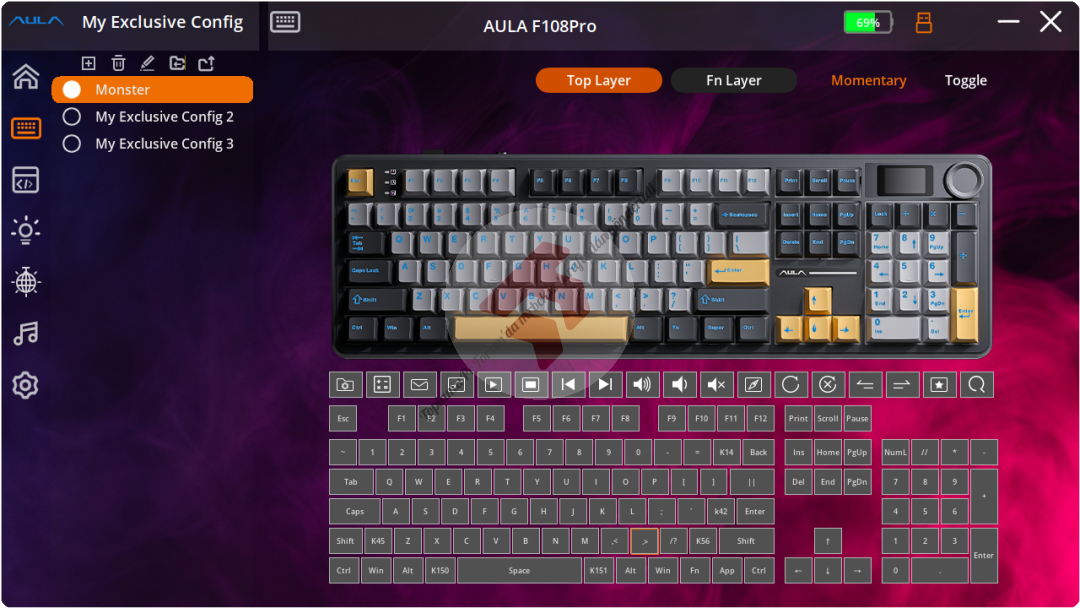Image resolution: width=1080 pixels, height=608 pixels.
Task: Click the battery level indicator showing 69%
Action: (x=868, y=23)
